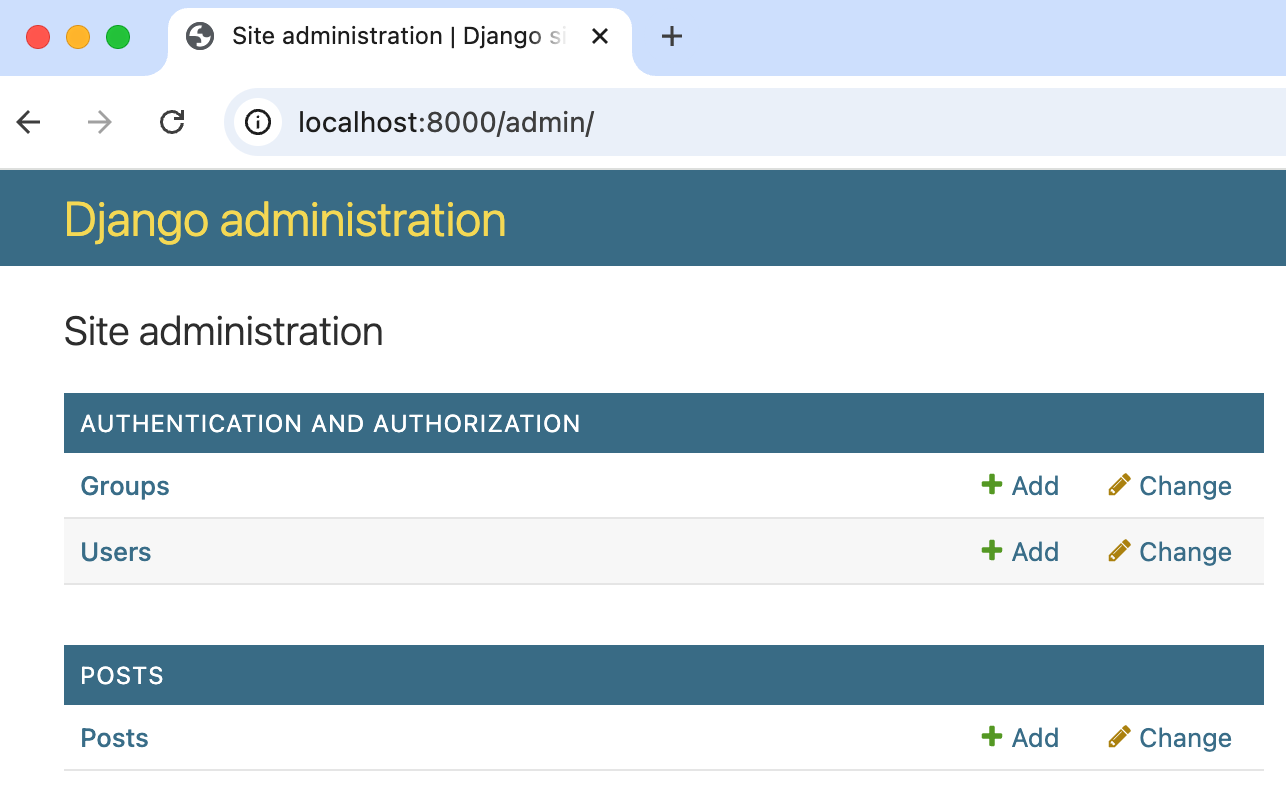Select the Site administration browser tab

coord(400,40)
